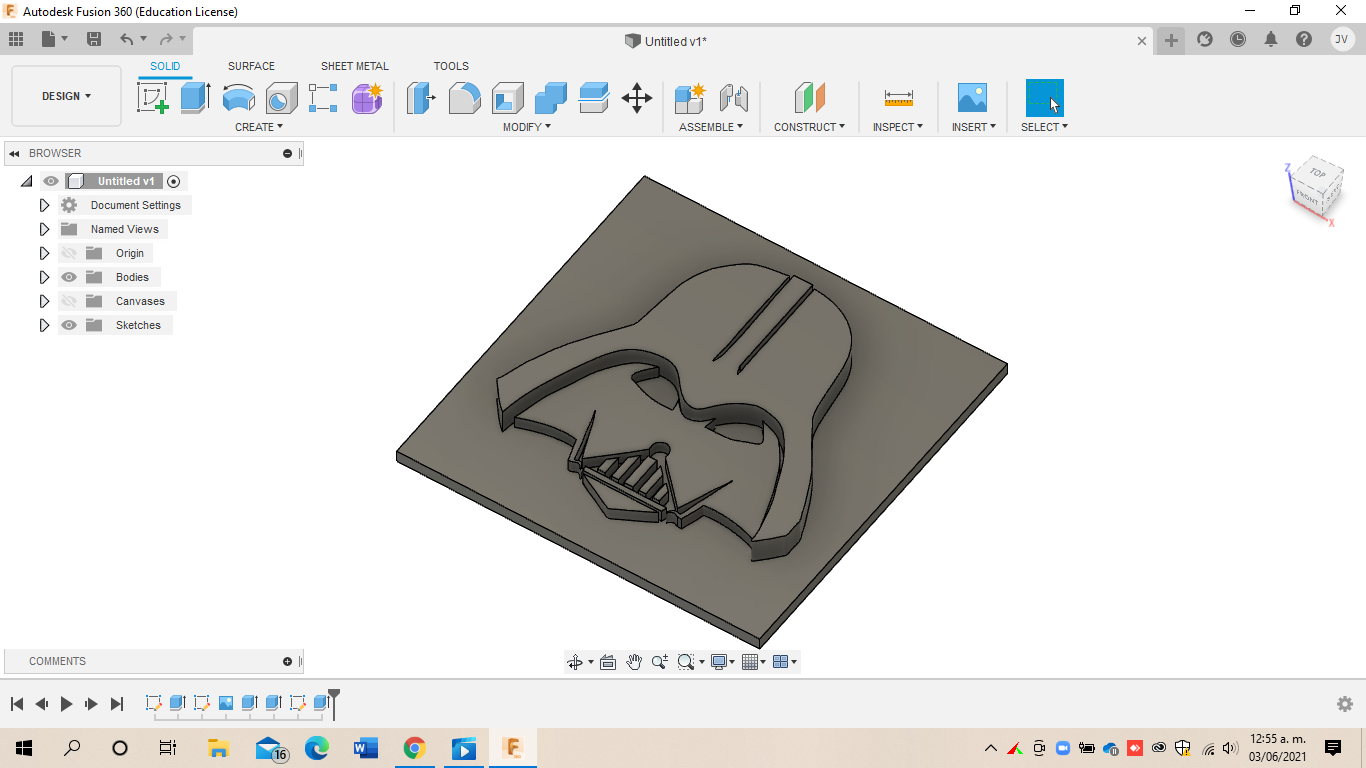Choose the Extrude tool in Create
Screen dimensions: 1366x768
pyautogui.click(x=195, y=98)
